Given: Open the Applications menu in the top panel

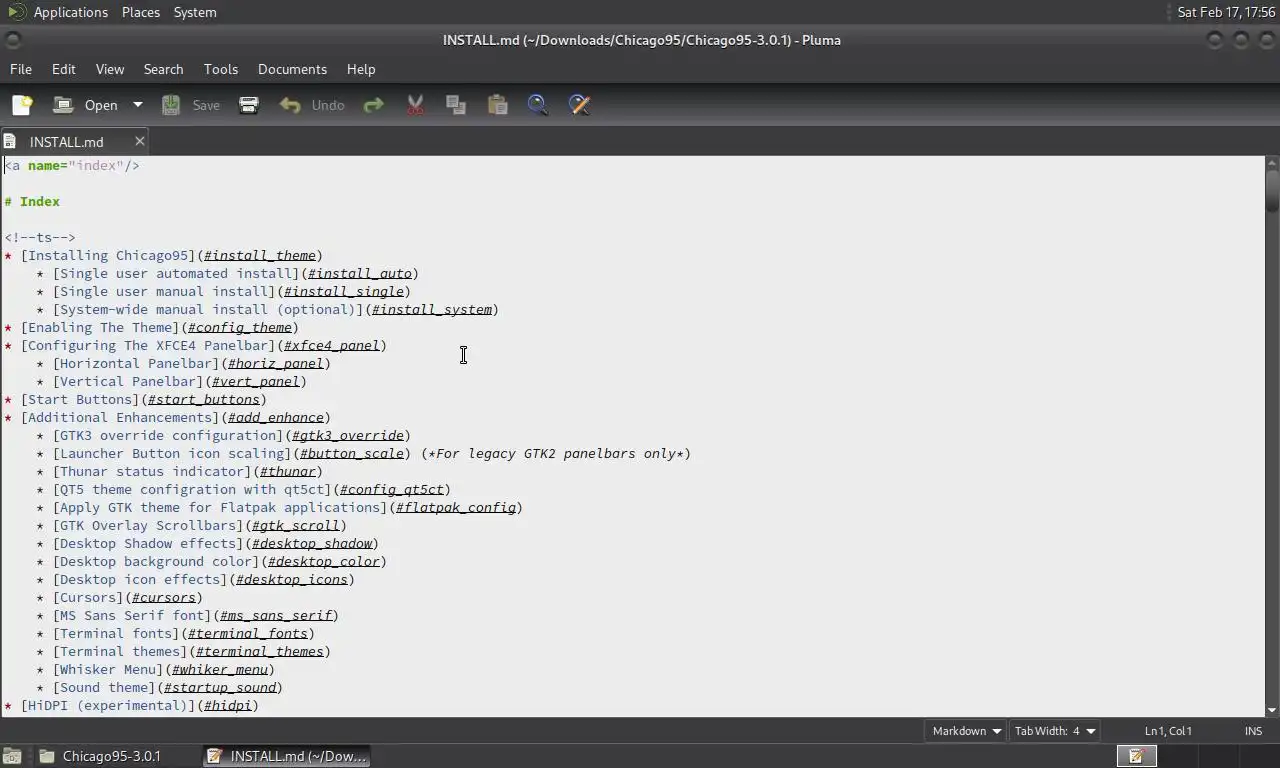Looking at the screenshot, I should [x=70, y=12].
